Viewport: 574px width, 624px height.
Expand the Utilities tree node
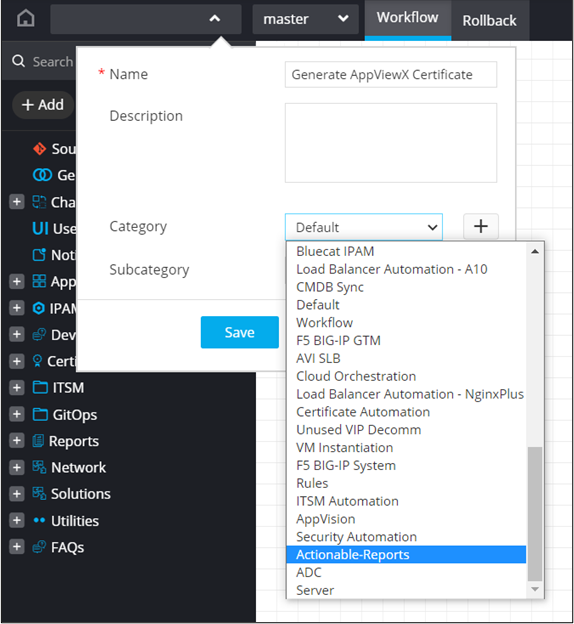tap(16, 520)
